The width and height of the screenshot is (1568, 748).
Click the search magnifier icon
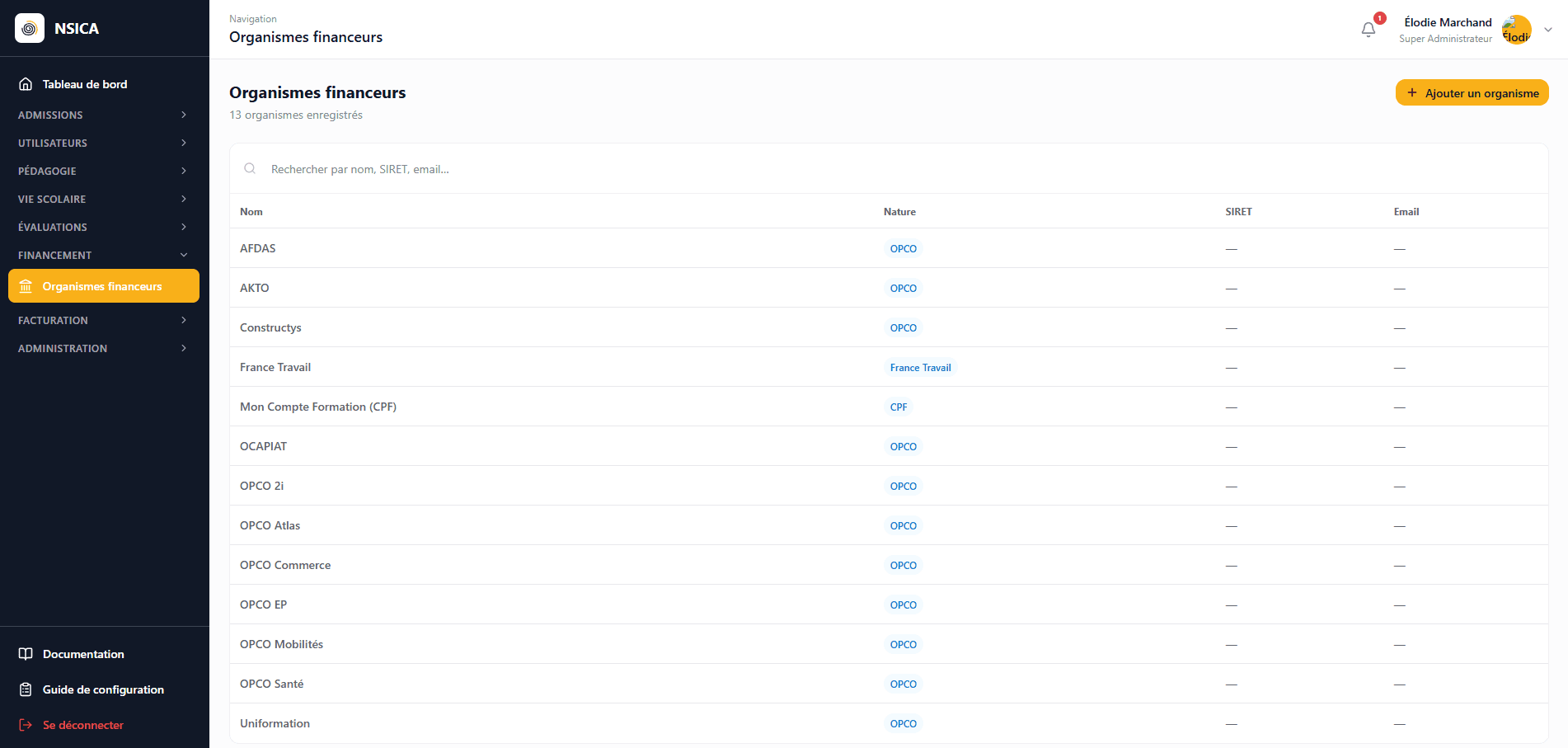point(250,168)
